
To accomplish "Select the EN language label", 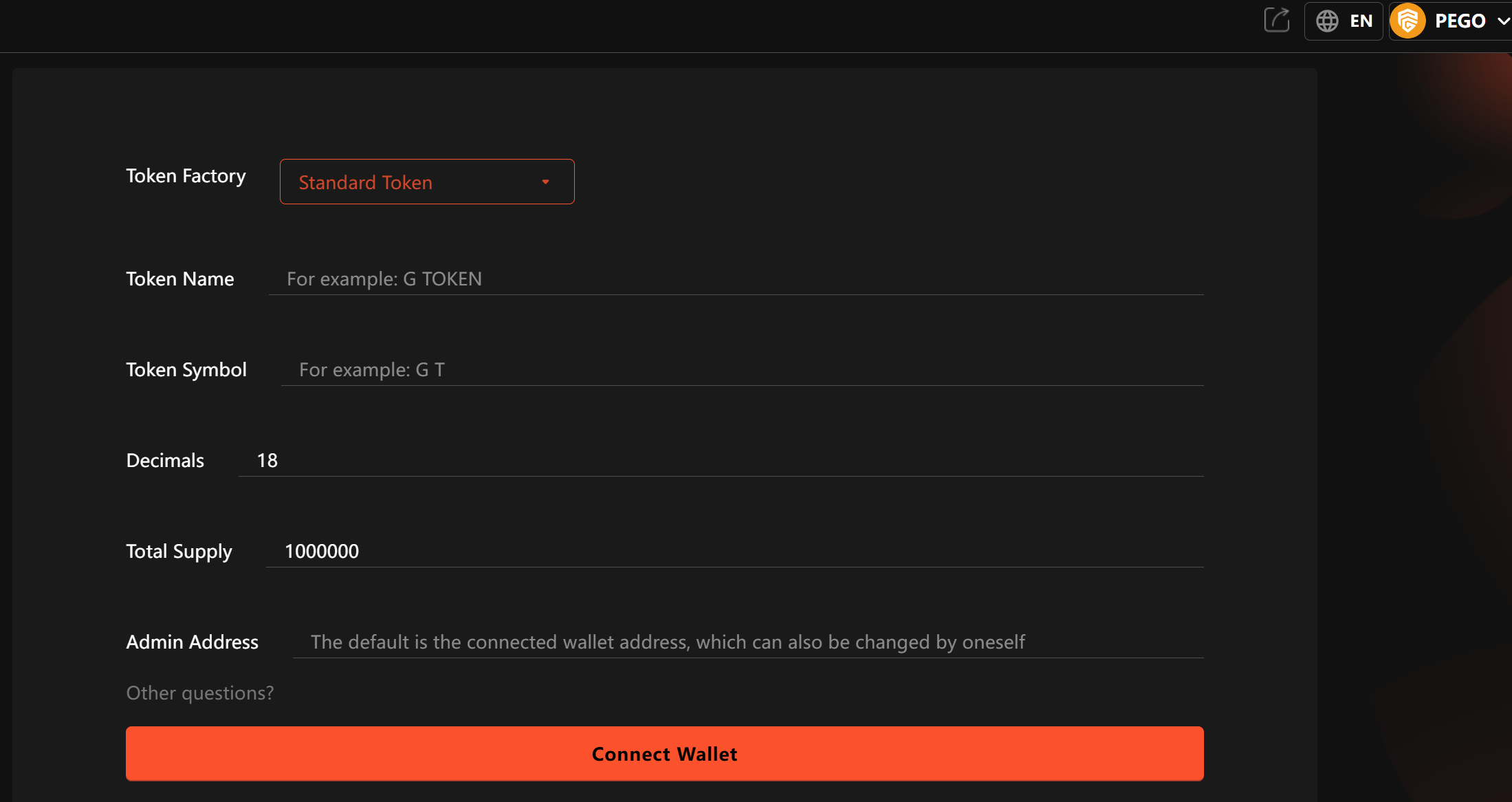I will (x=1361, y=21).
